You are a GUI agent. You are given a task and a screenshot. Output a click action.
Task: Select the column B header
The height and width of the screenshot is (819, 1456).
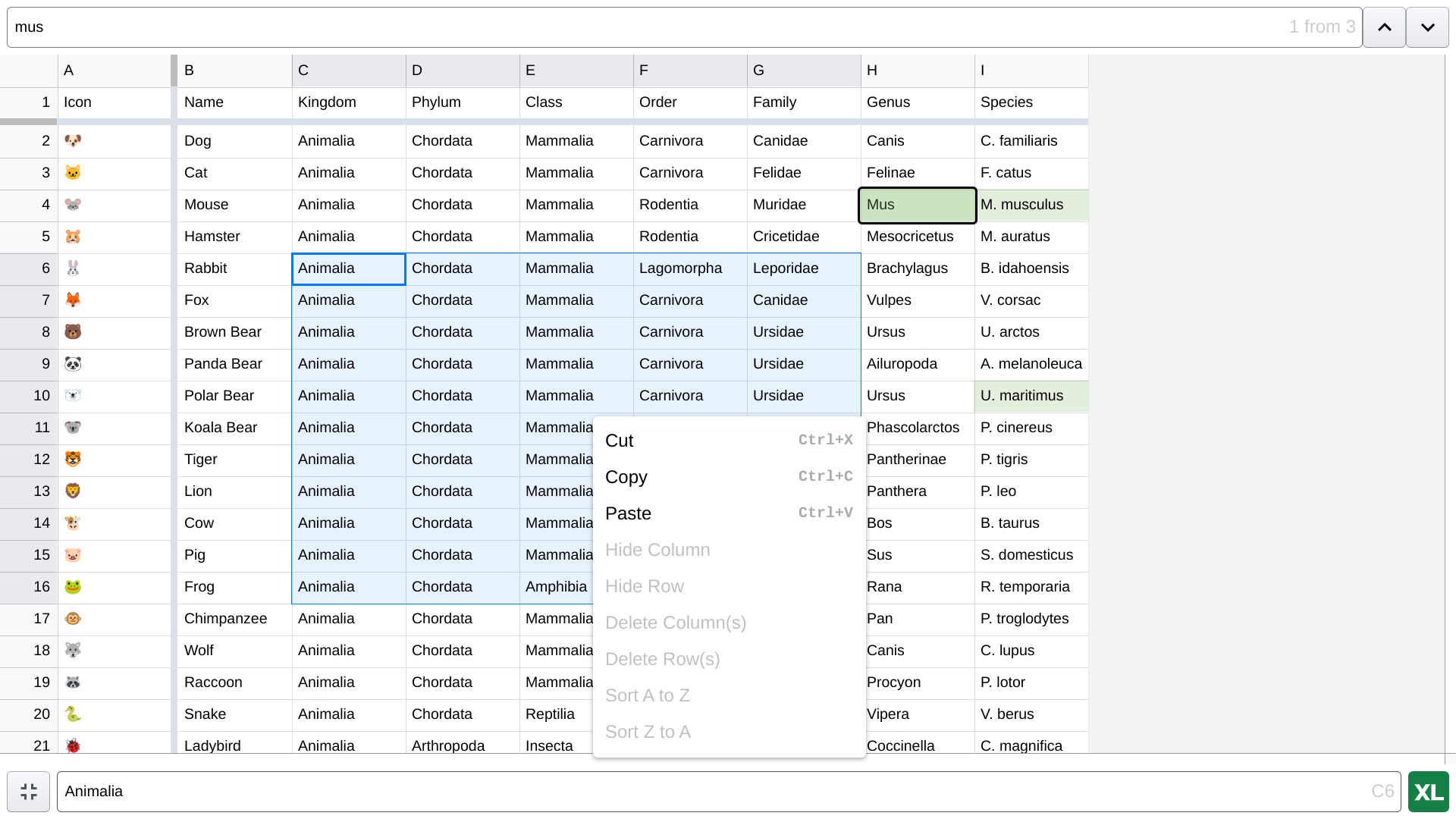[x=234, y=71]
